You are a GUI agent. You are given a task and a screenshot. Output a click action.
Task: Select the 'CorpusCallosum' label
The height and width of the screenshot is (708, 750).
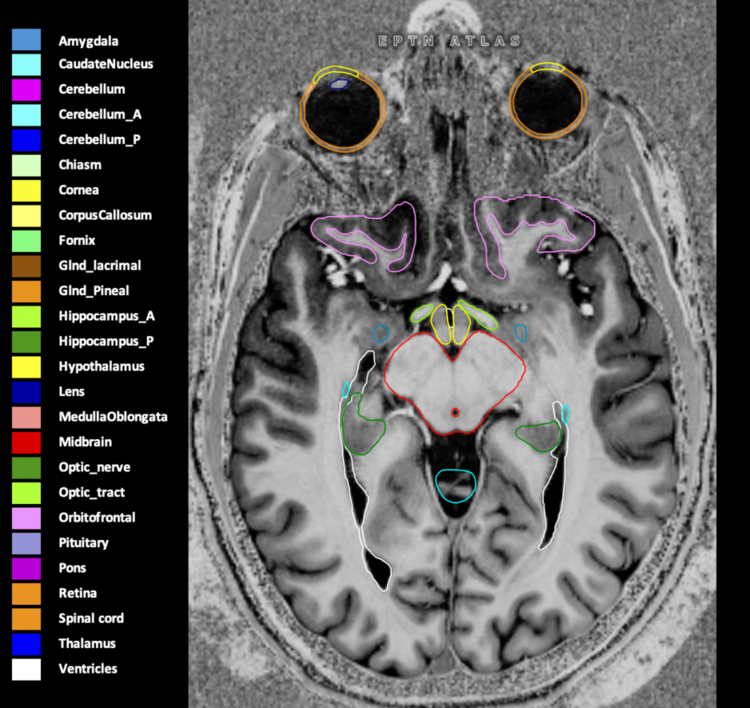point(105,216)
